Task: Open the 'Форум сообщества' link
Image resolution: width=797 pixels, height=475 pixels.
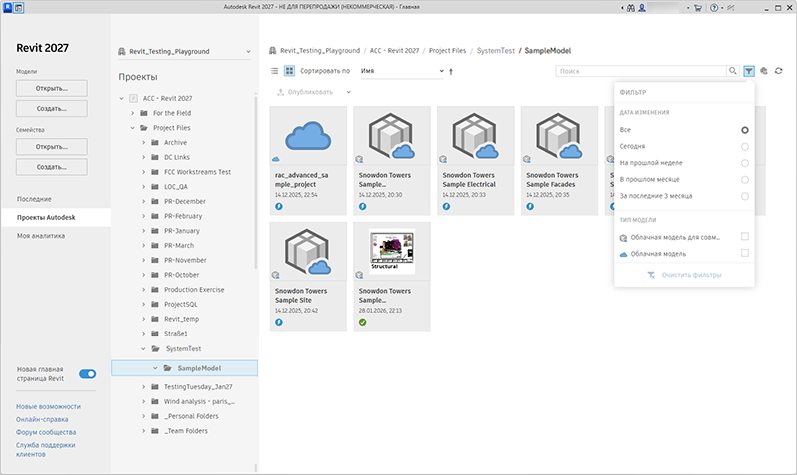Action: [46, 432]
